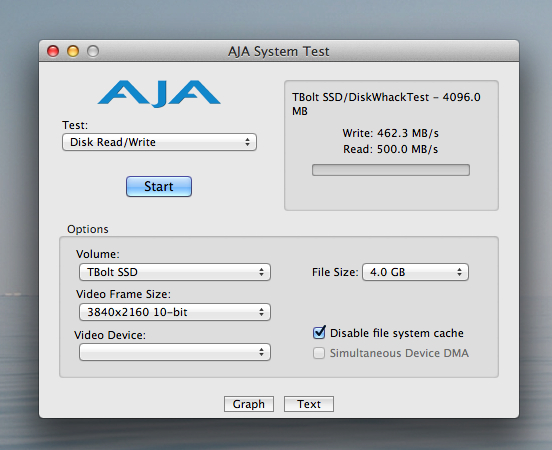Image resolution: width=552 pixels, height=450 pixels.
Task: Close the AJA System Test window
Action: coord(53,51)
